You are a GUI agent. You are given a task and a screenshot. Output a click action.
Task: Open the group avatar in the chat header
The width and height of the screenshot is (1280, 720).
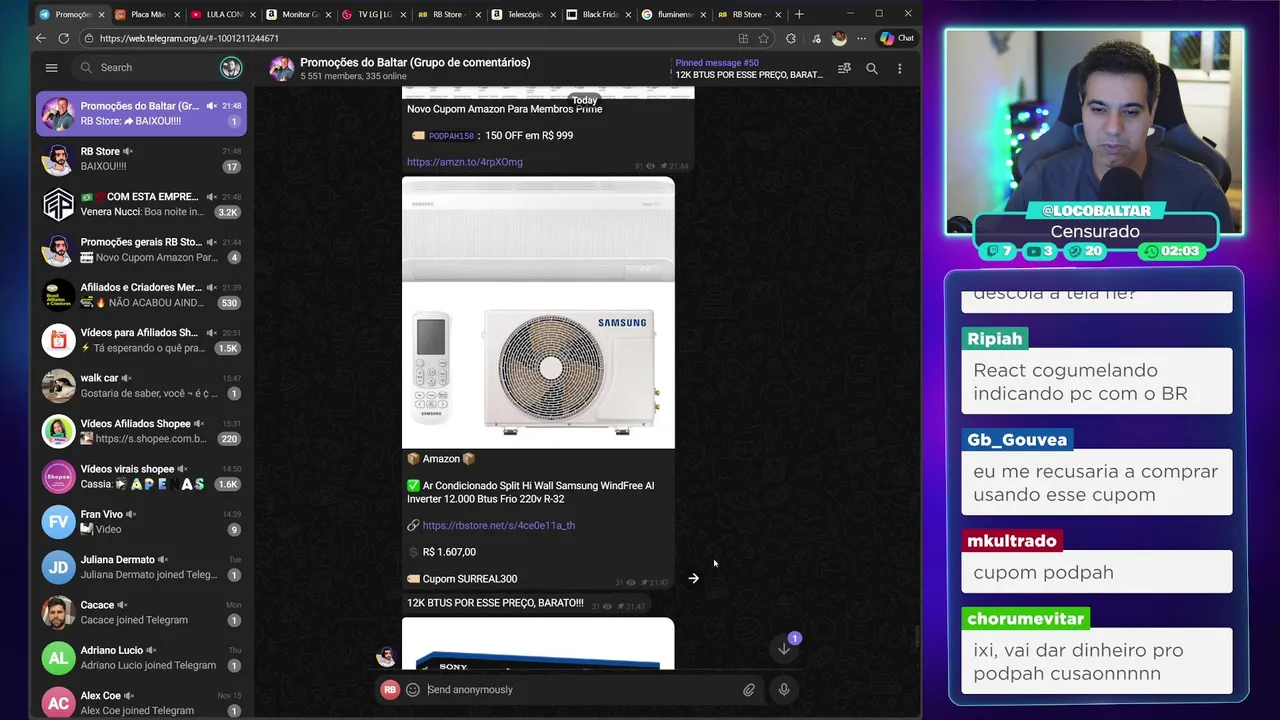point(282,68)
